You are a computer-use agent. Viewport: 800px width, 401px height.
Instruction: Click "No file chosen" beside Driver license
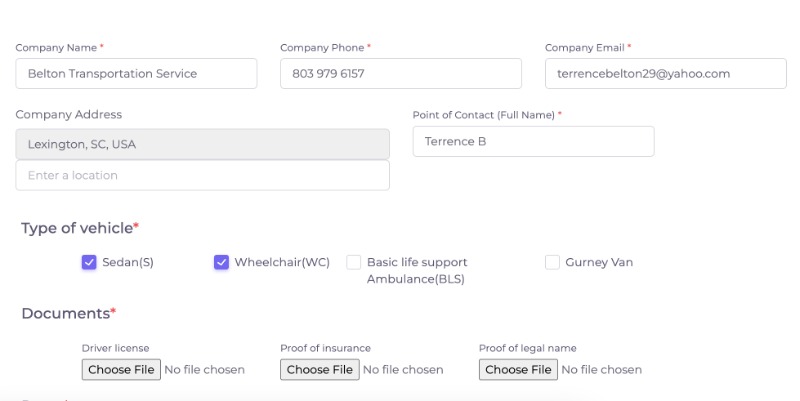pos(205,369)
